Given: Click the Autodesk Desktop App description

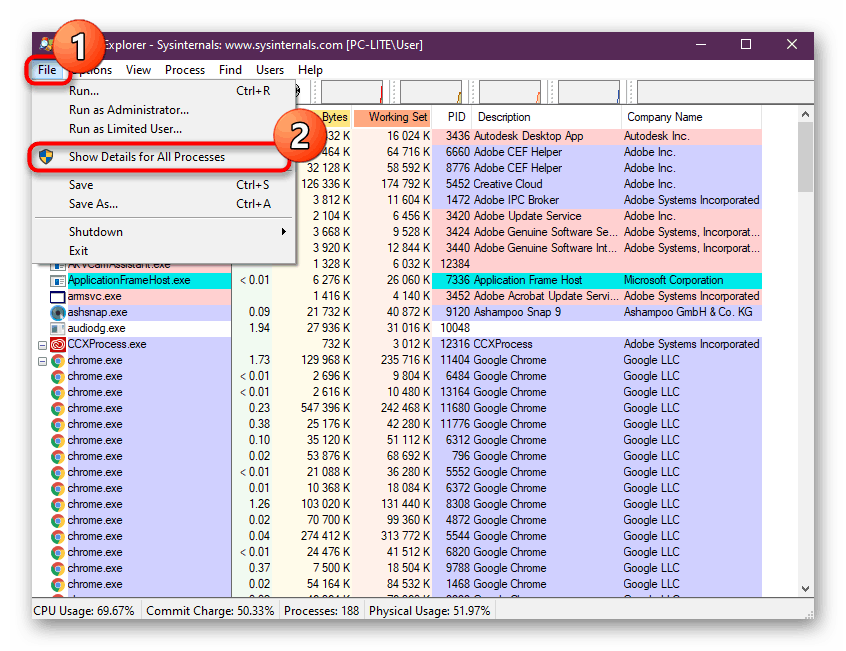Looking at the screenshot, I should (x=528, y=136).
